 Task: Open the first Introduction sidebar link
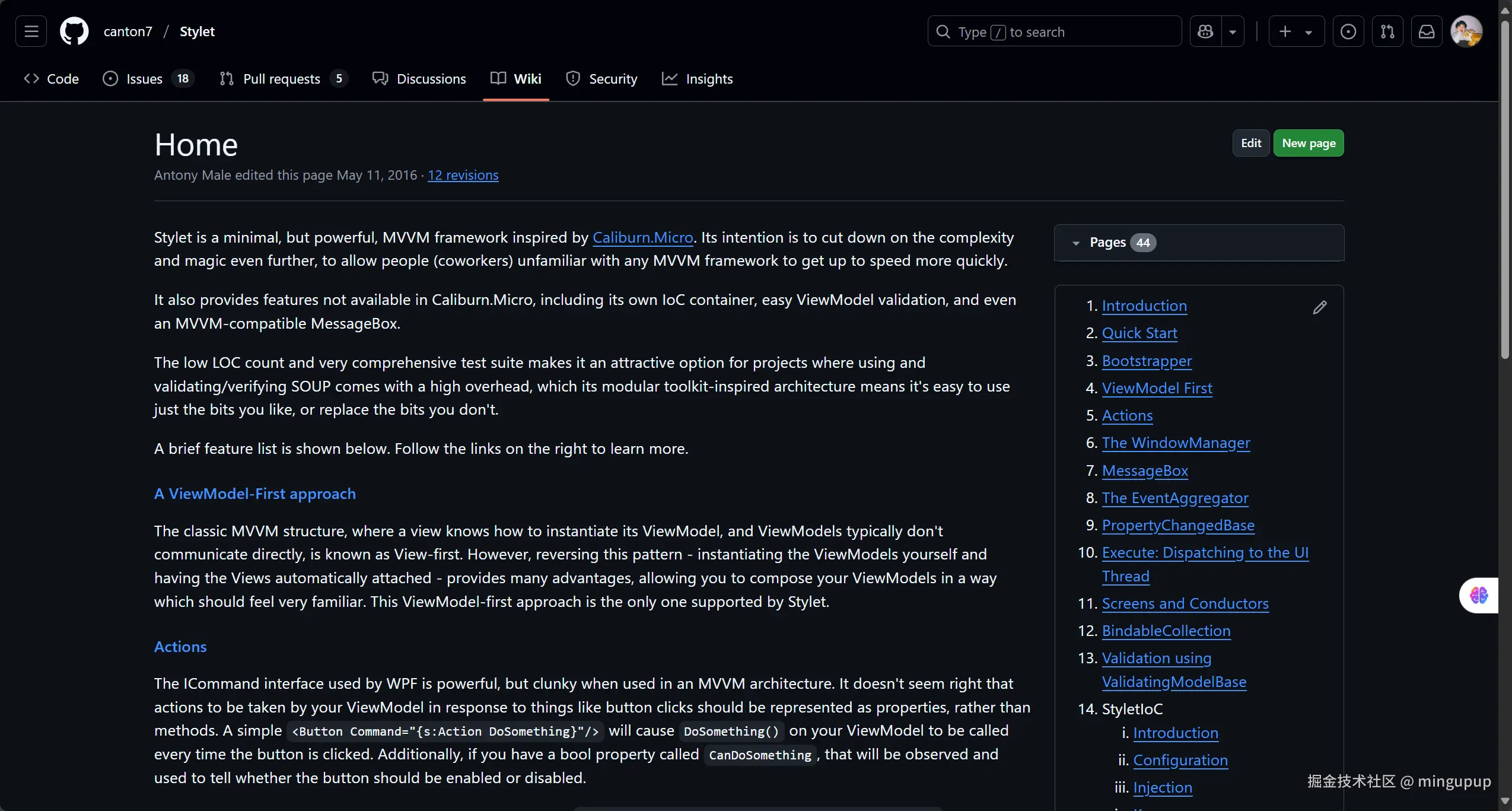coord(1144,306)
